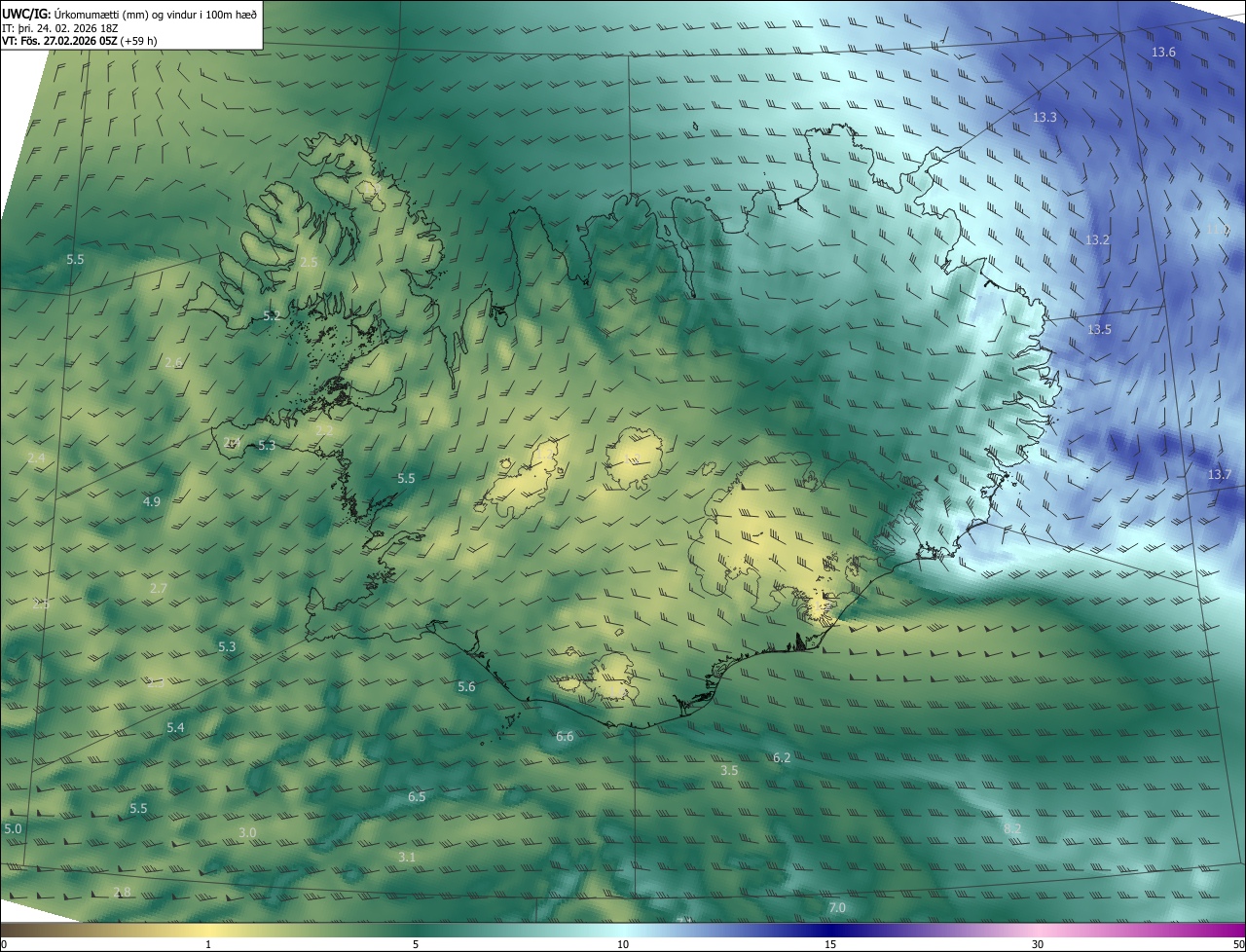Click the 3.1 value label

pos(407,857)
